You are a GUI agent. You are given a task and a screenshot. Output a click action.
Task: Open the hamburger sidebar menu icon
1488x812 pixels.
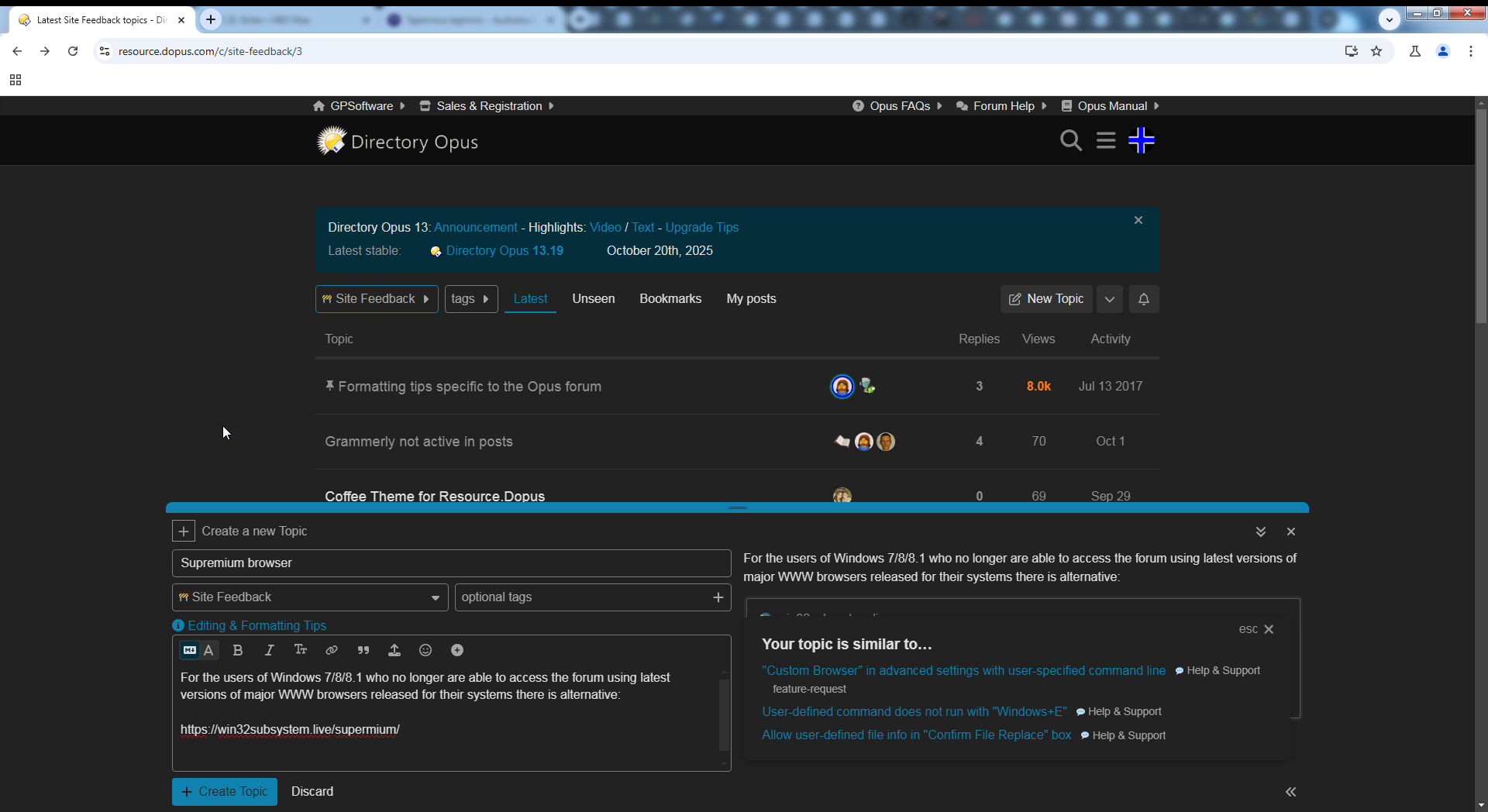click(1106, 141)
